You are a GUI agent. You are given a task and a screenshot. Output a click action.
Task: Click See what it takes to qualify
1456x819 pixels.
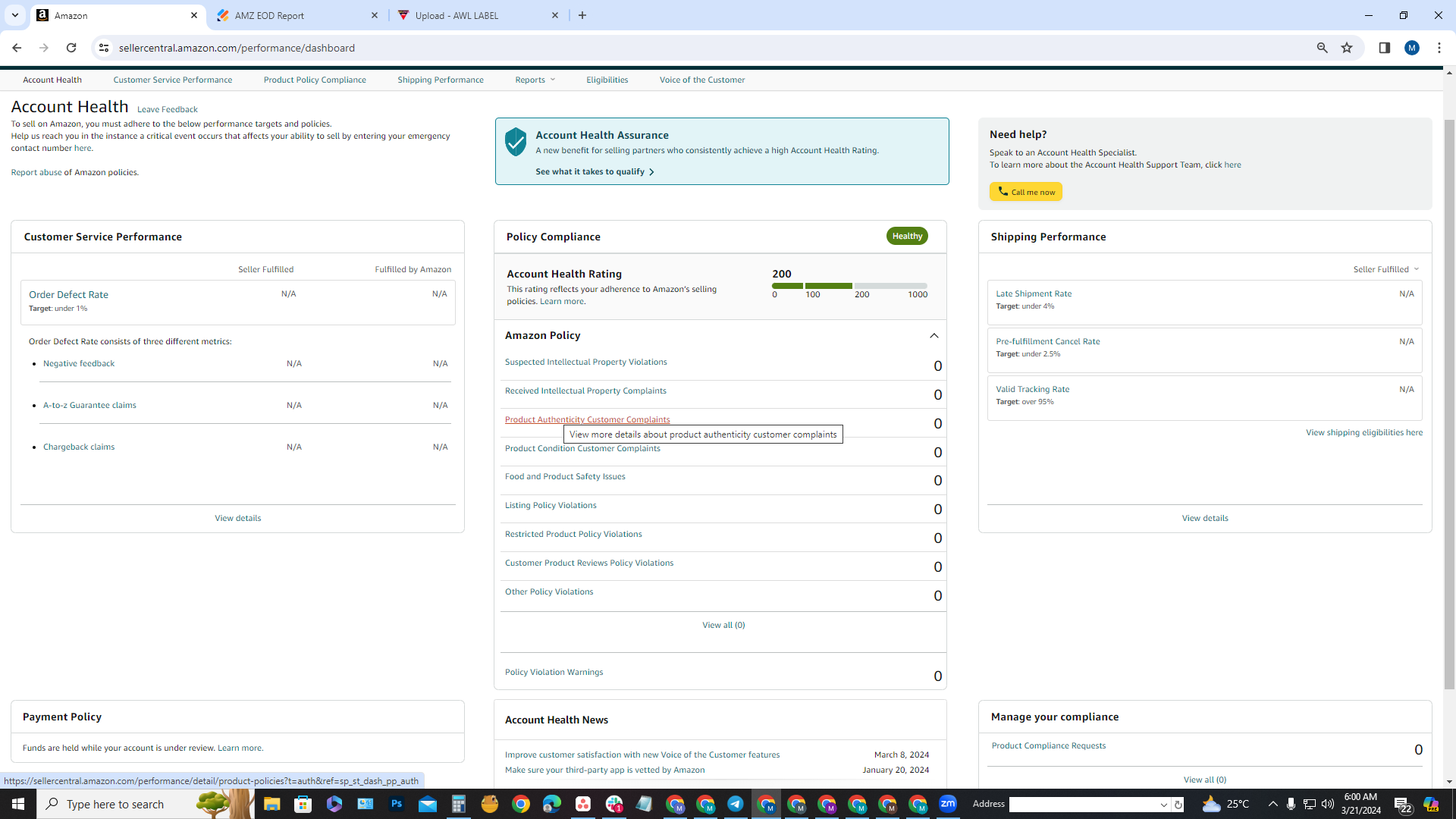click(595, 171)
